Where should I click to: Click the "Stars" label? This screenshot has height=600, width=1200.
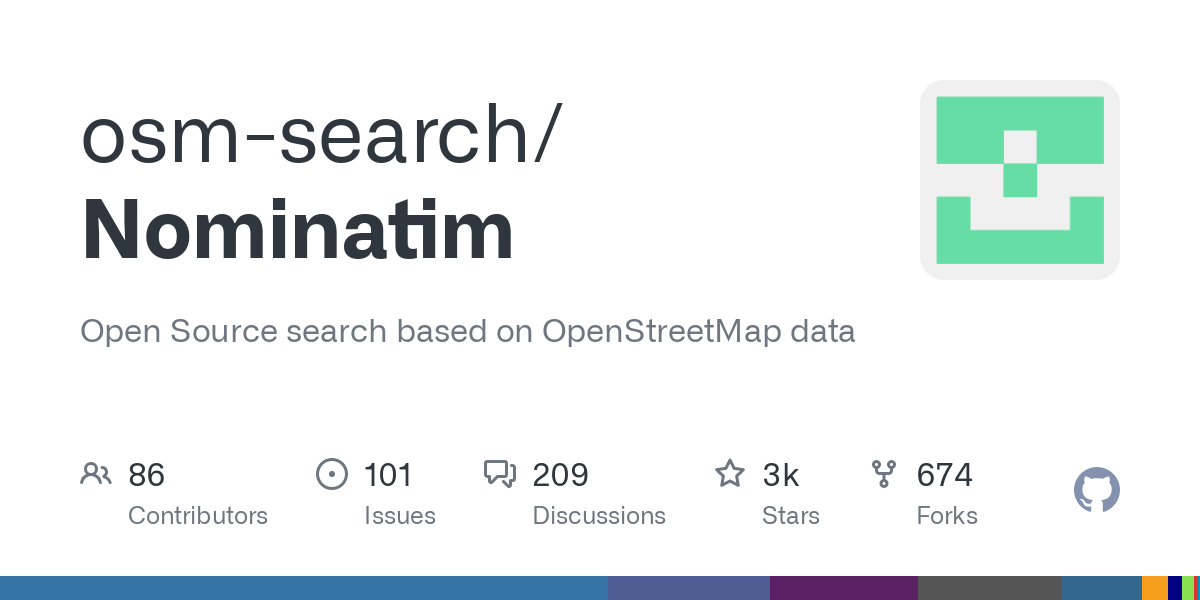tap(791, 516)
